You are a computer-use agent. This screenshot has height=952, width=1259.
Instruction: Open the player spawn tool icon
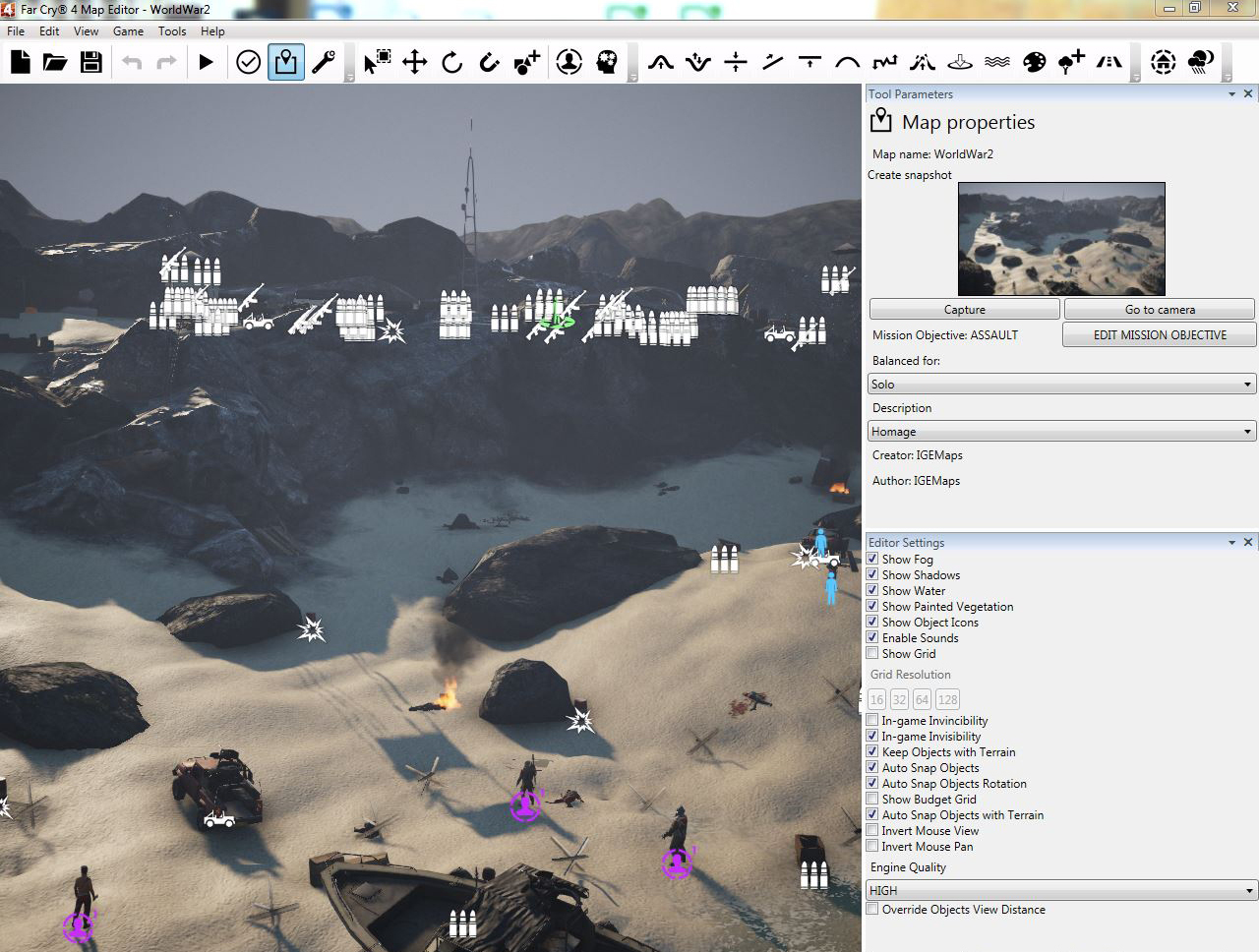[570, 62]
